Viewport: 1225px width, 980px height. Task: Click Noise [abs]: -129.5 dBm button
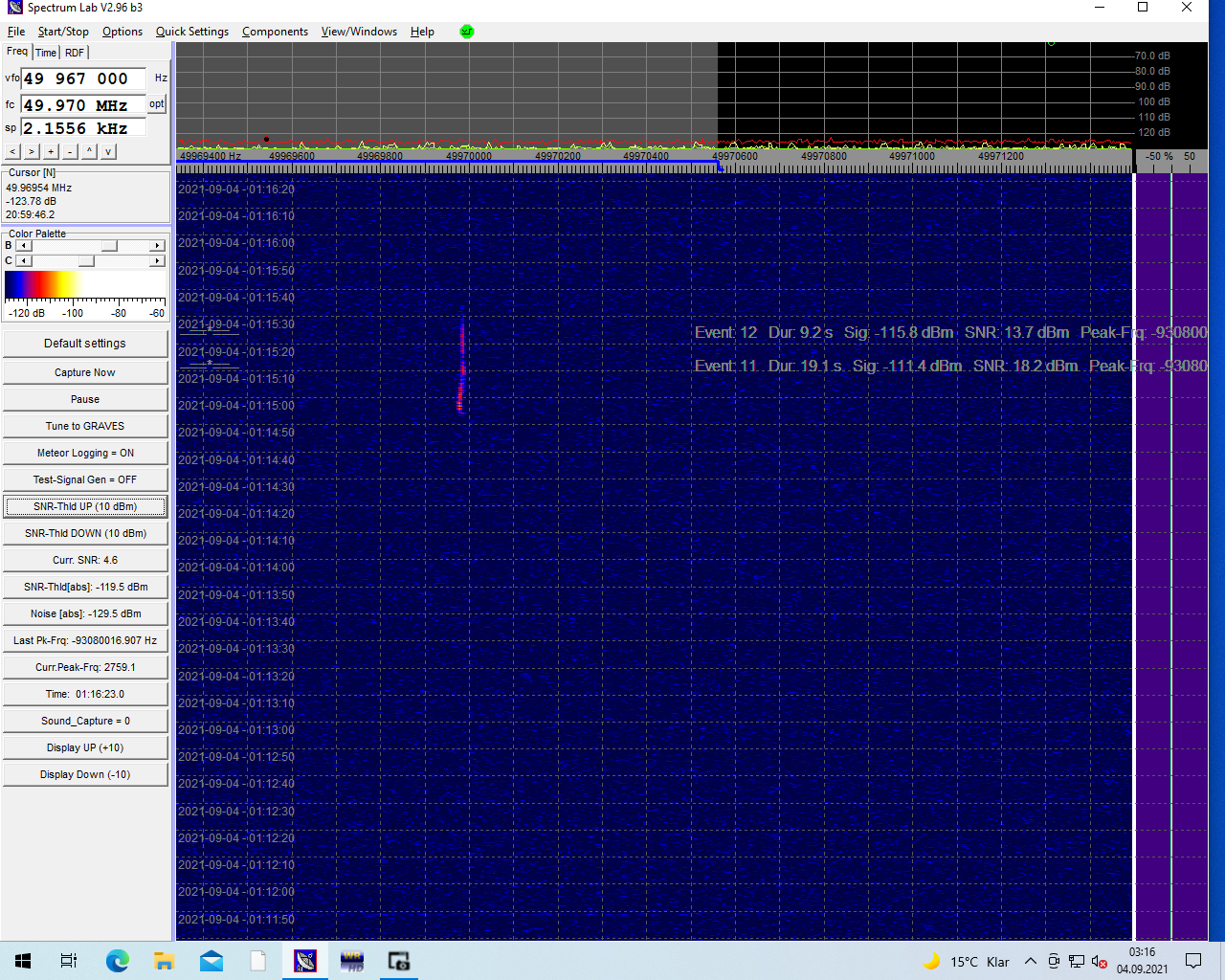[85, 613]
